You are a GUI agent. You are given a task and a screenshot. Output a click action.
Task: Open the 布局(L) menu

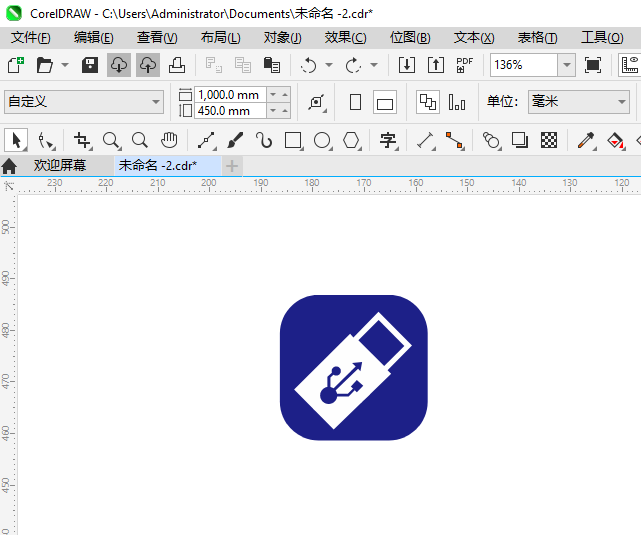tap(220, 38)
